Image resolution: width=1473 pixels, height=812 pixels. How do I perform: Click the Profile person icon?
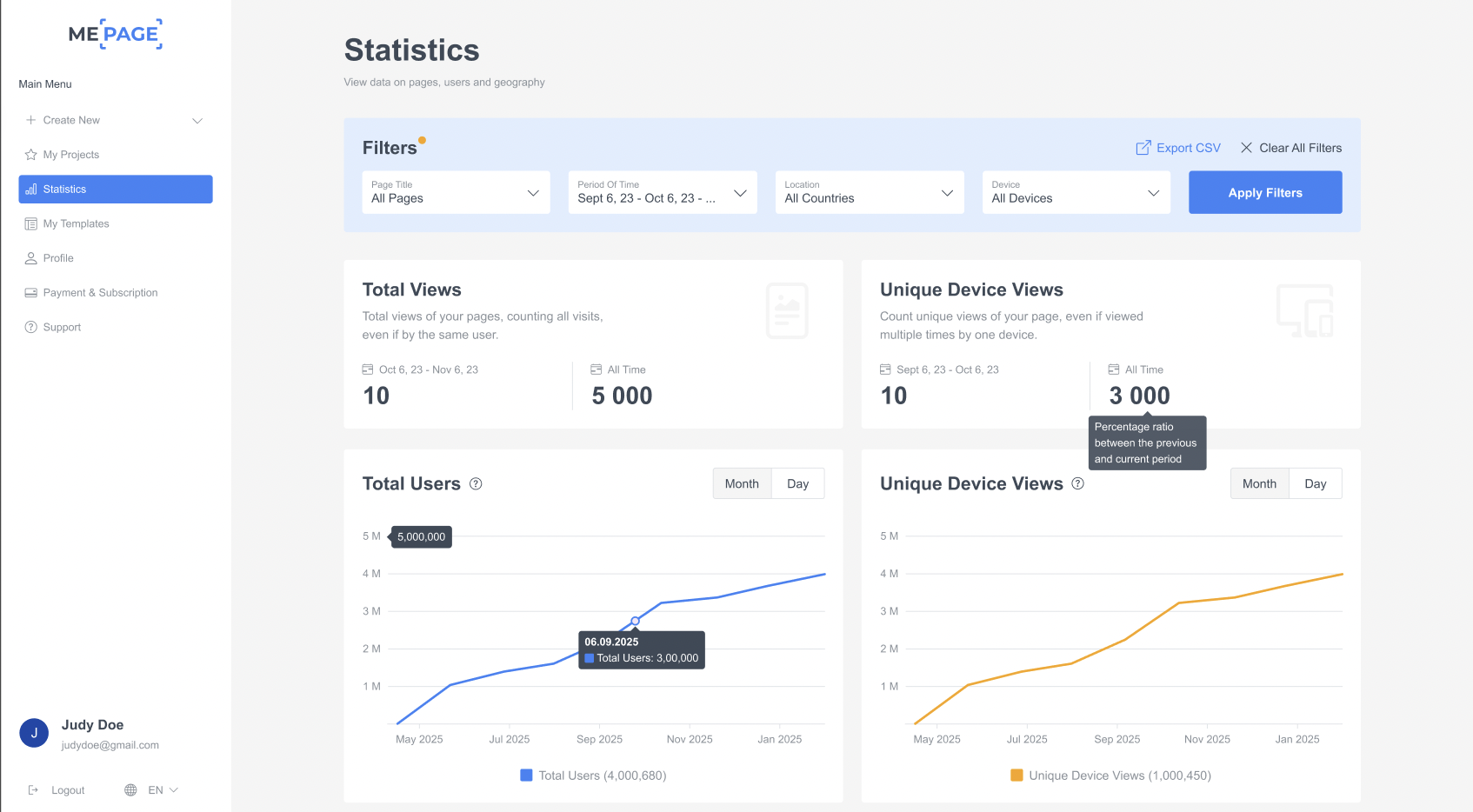click(31, 258)
